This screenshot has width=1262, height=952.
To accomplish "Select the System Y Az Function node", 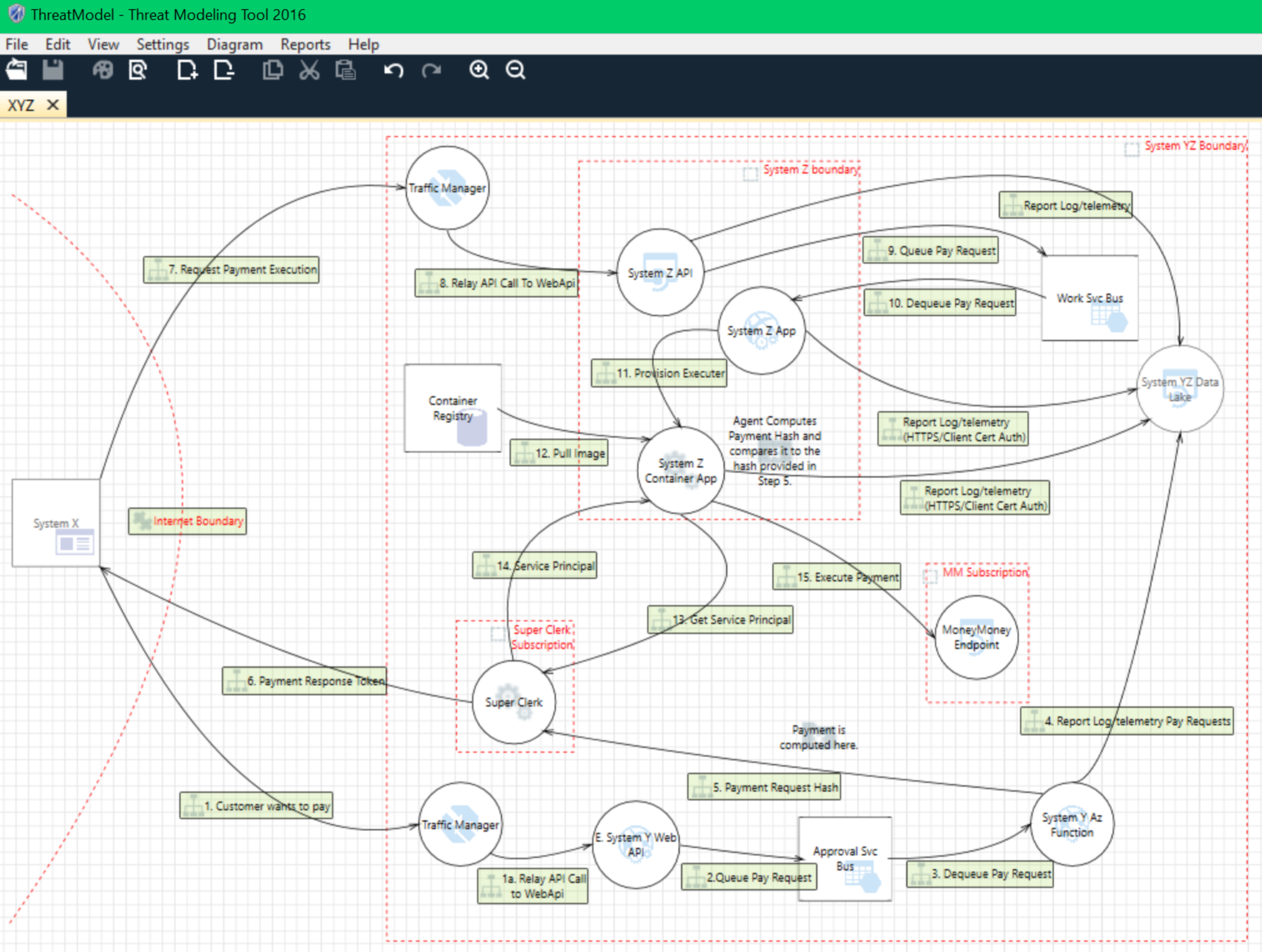I will click(1072, 824).
